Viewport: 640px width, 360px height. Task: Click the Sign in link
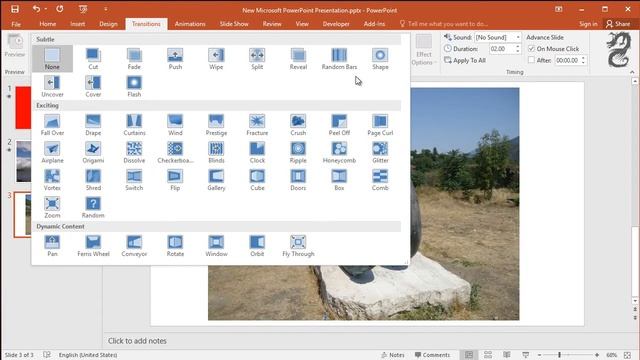click(x=588, y=24)
